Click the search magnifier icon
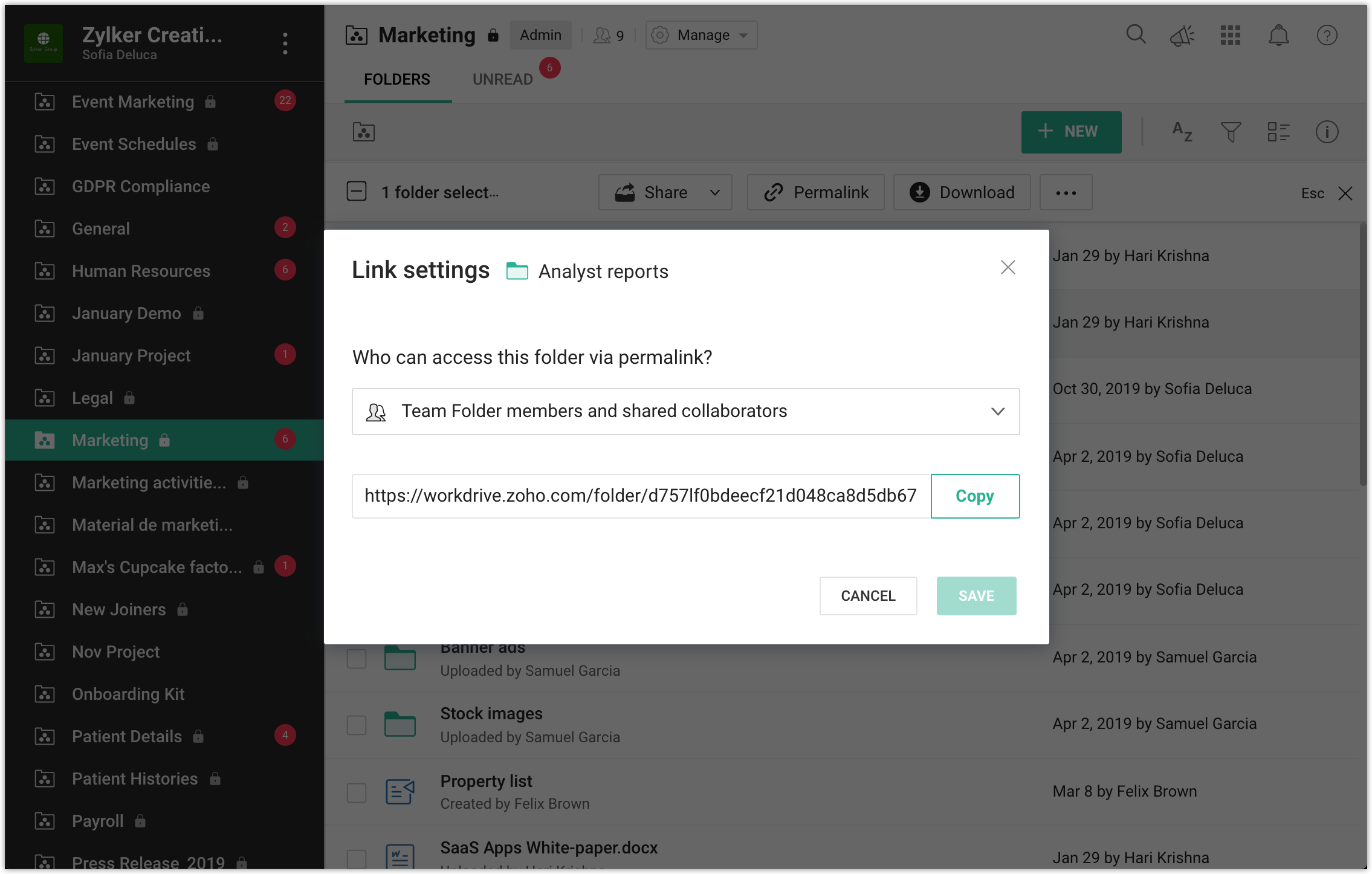 (1136, 34)
